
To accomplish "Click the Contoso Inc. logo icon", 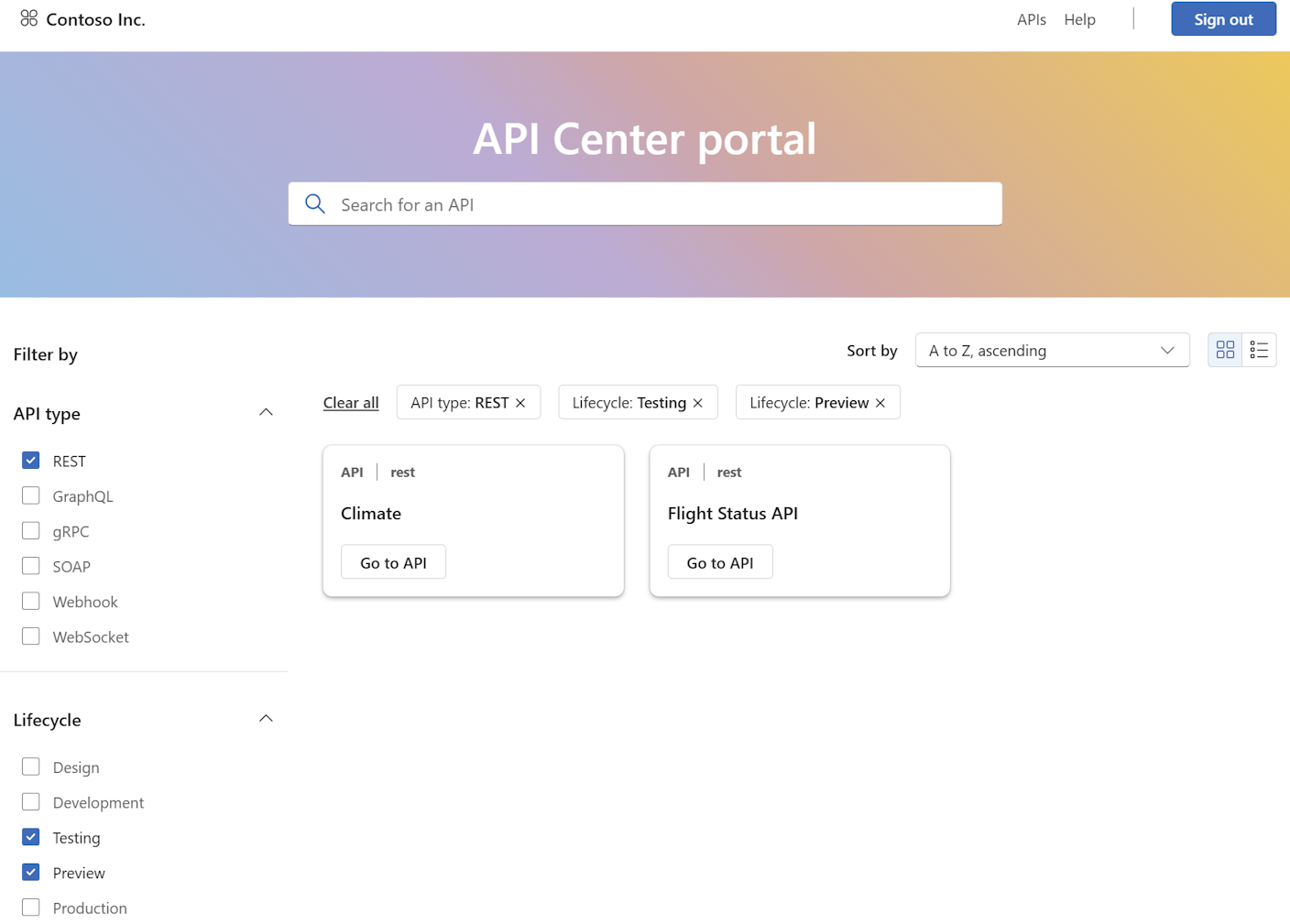I will click(x=28, y=17).
